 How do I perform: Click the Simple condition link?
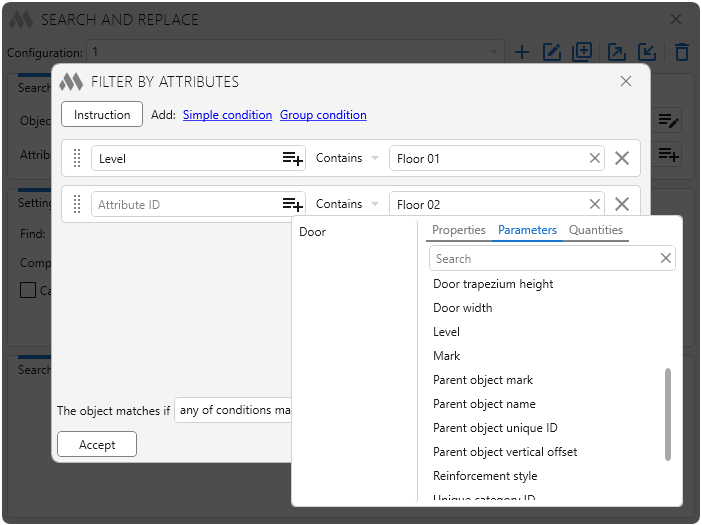pyautogui.click(x=227, y=115)
